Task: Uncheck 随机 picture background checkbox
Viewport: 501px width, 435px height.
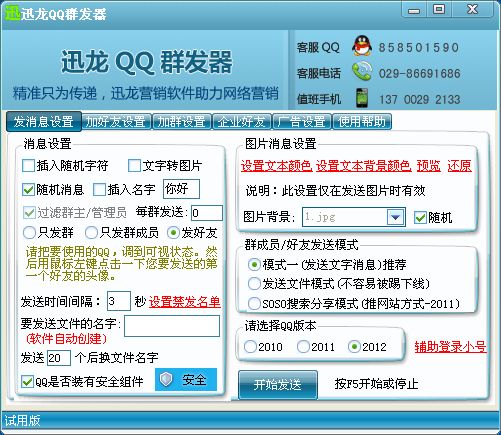Action: [x=420, y=218]
